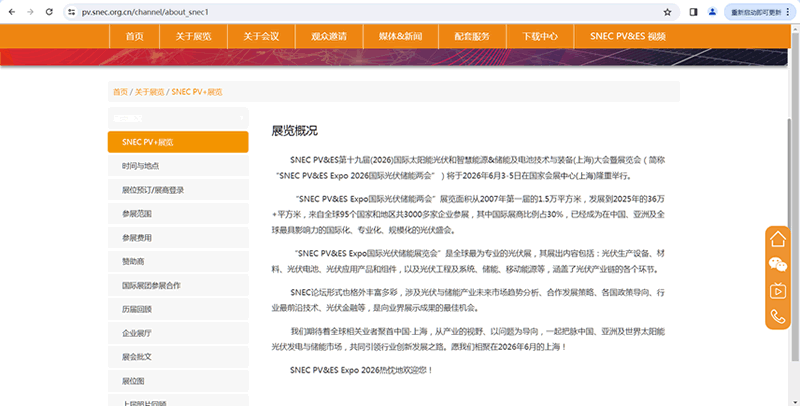Viewport: 800px width, 406px height.
Task: Click the phone contact floating icon
Action: point(778,316)
